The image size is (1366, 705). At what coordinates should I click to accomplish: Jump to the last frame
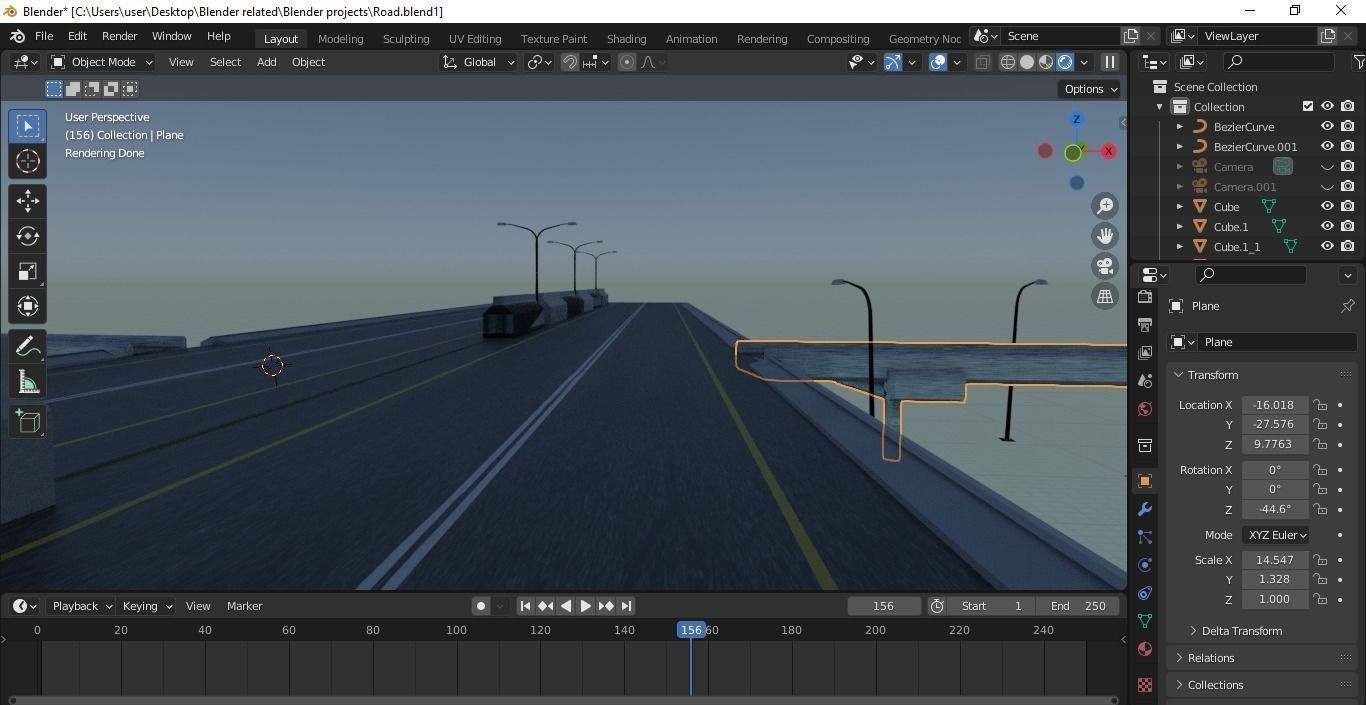(x=626, y=606)
